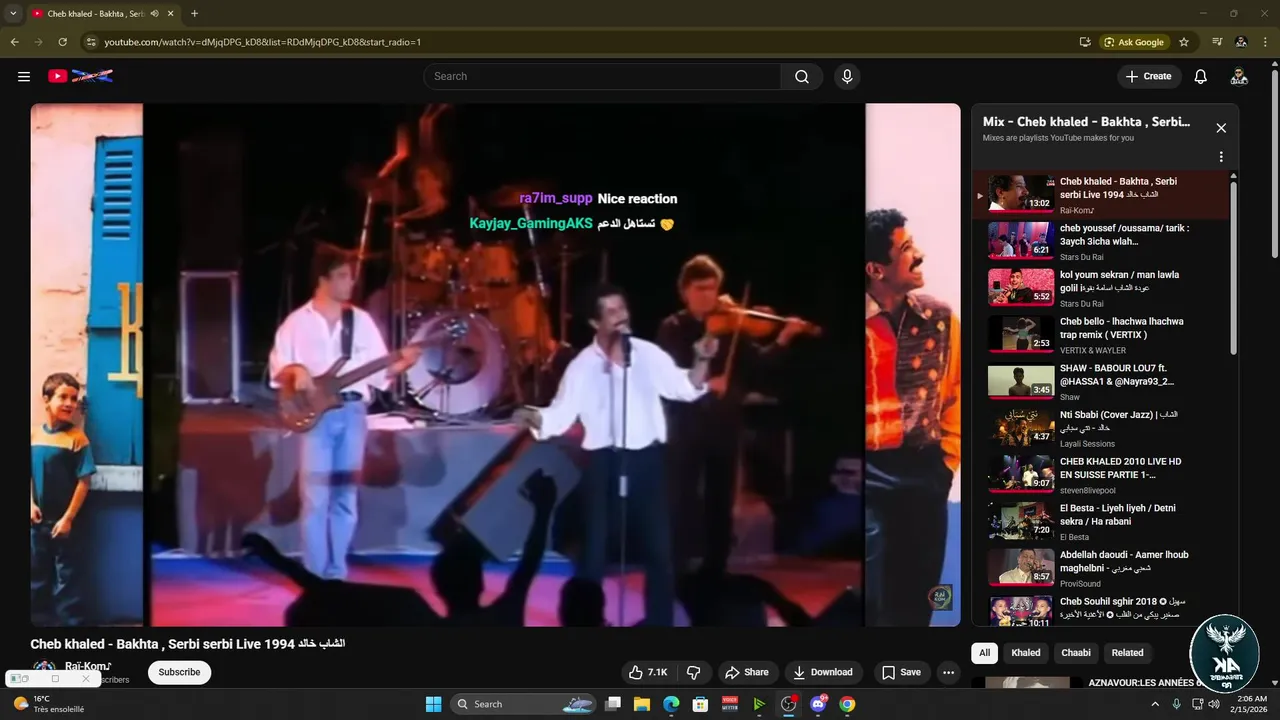The width and height of the screenshot is (1280, 720).
Task: Open the Windows Start menu
Action: coord(433,704)
